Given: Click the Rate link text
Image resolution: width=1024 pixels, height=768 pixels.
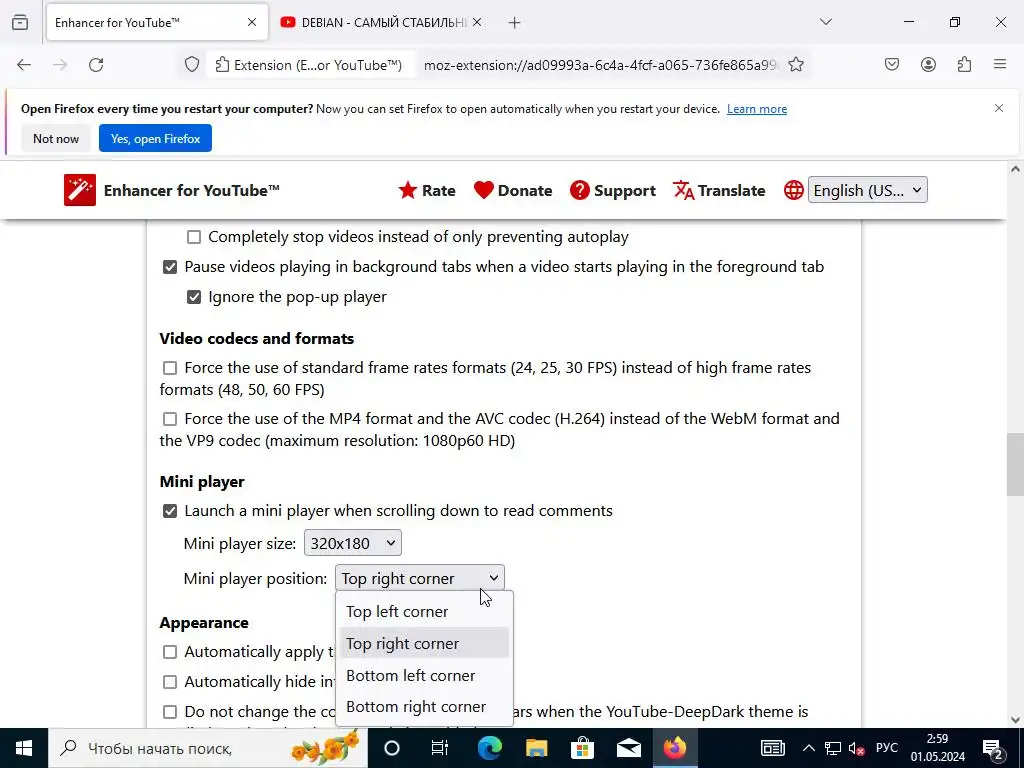Looking at the screenshot, I should tap(438, 191).
